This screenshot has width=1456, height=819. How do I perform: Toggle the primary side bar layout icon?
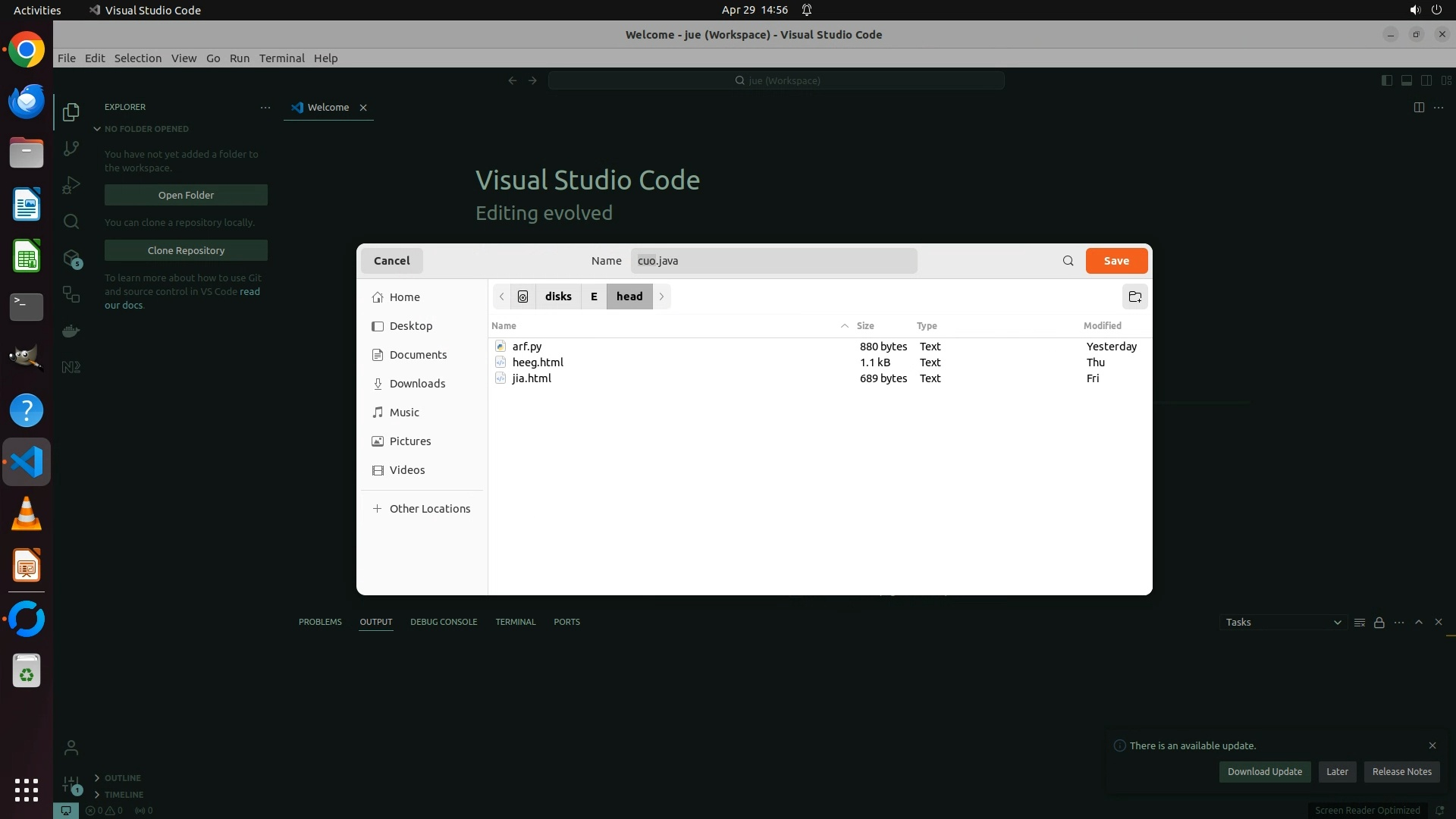point(1386,80)
